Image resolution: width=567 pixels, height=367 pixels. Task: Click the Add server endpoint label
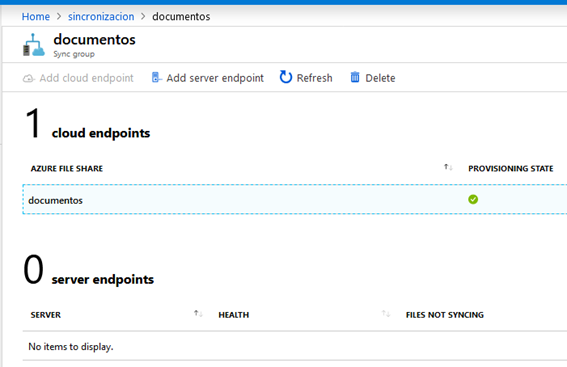tap(215, 78)
